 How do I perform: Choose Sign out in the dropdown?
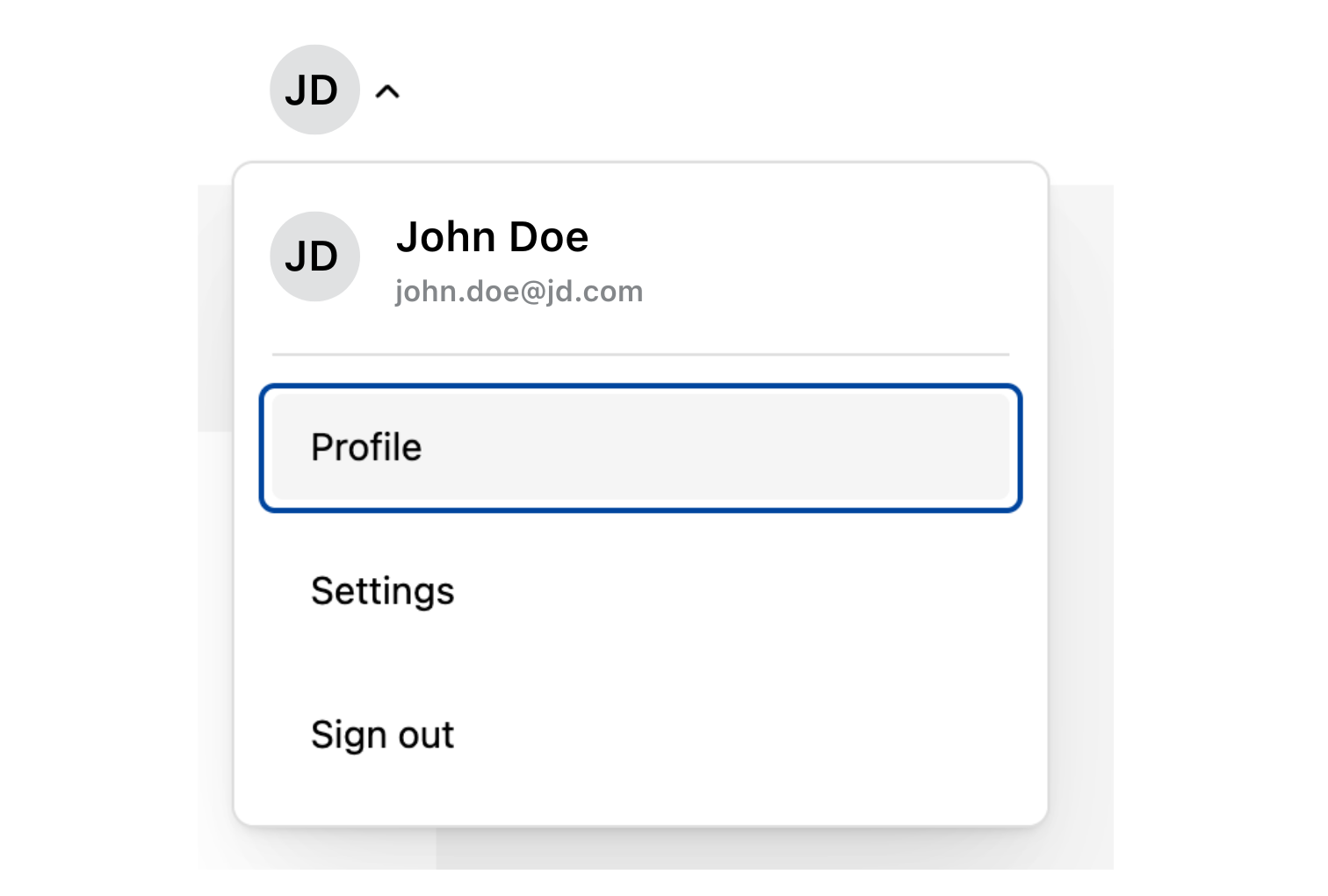click(640, 735)
